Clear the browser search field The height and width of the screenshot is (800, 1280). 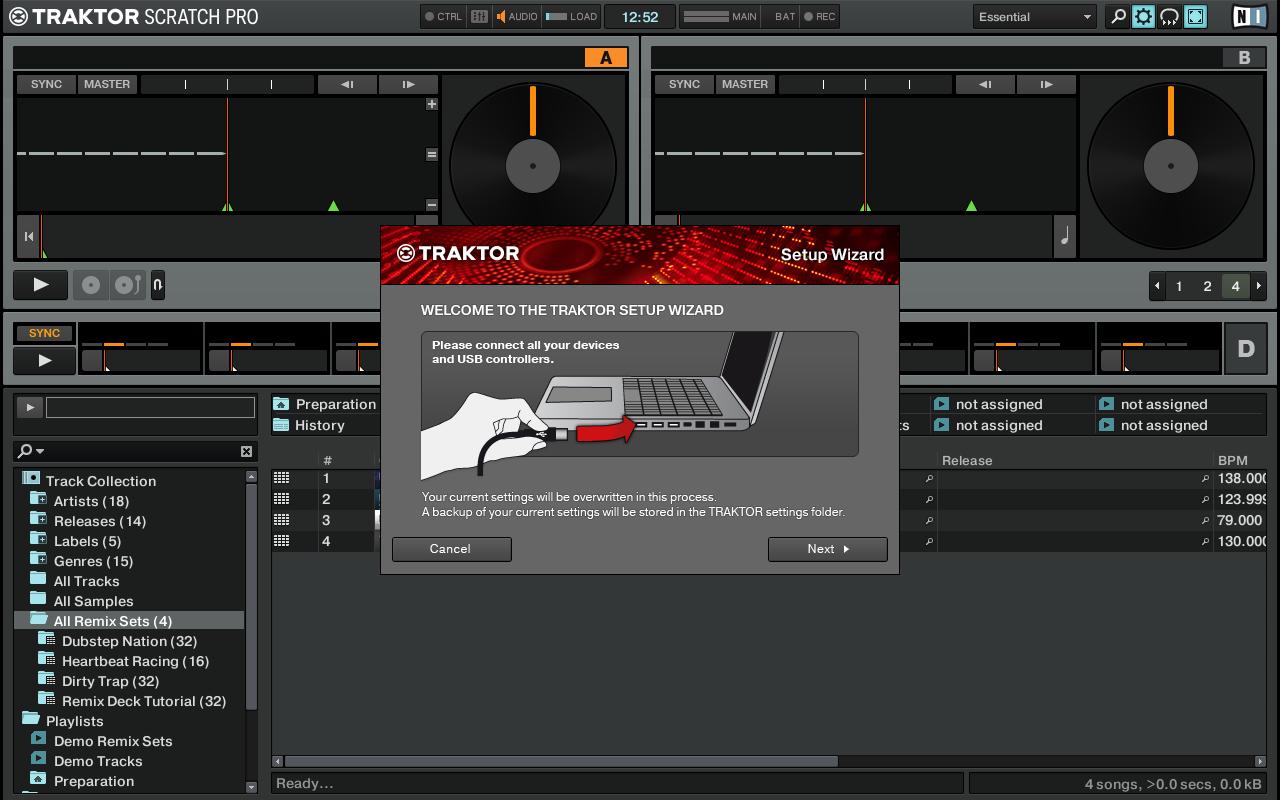pos(246,451)
